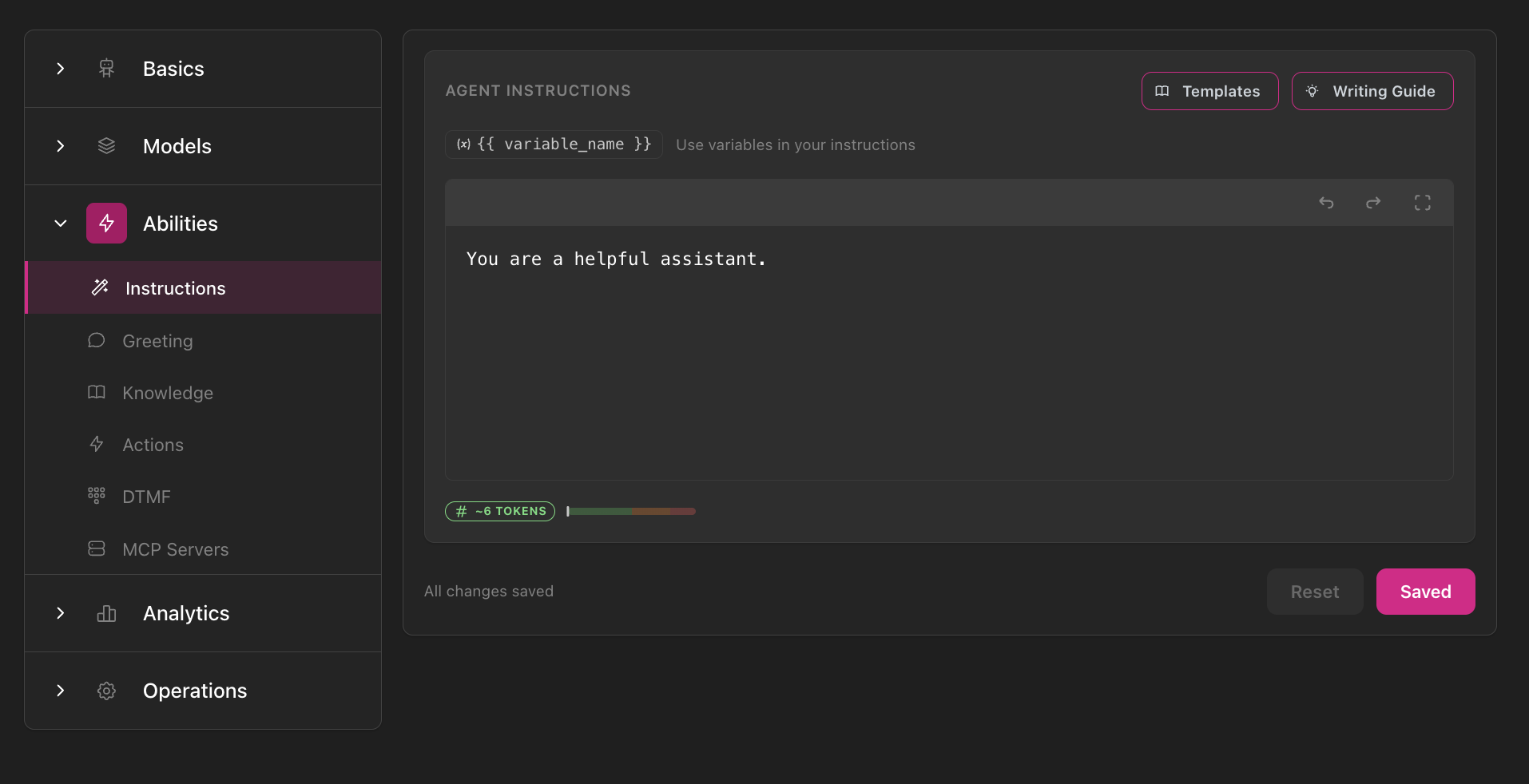Click the Knowledge book icon
The width and height of the screenshot is (1529, 784).
[x=97, y=393]
